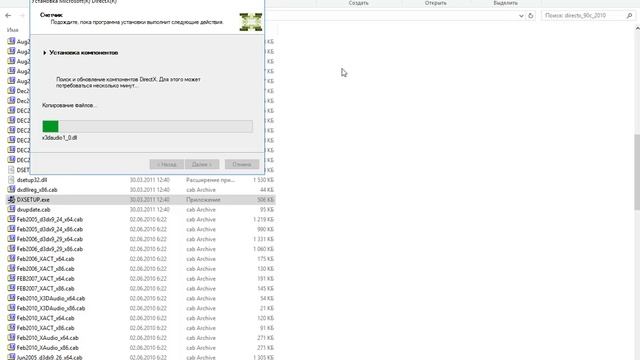Select the Feb2010_X3DAudio_x86.cab file name
Viewport: 640px width, 360px height.
(x=51, y=308)
